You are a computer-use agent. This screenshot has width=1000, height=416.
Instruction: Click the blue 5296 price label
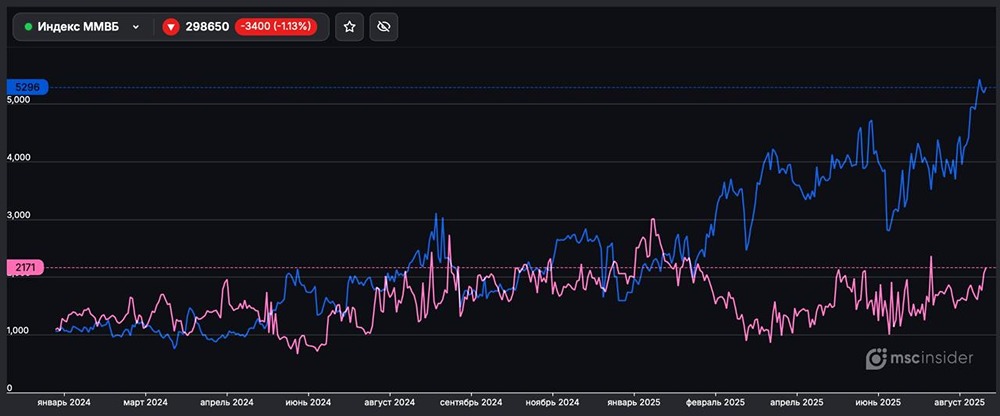tap(26, 87)
